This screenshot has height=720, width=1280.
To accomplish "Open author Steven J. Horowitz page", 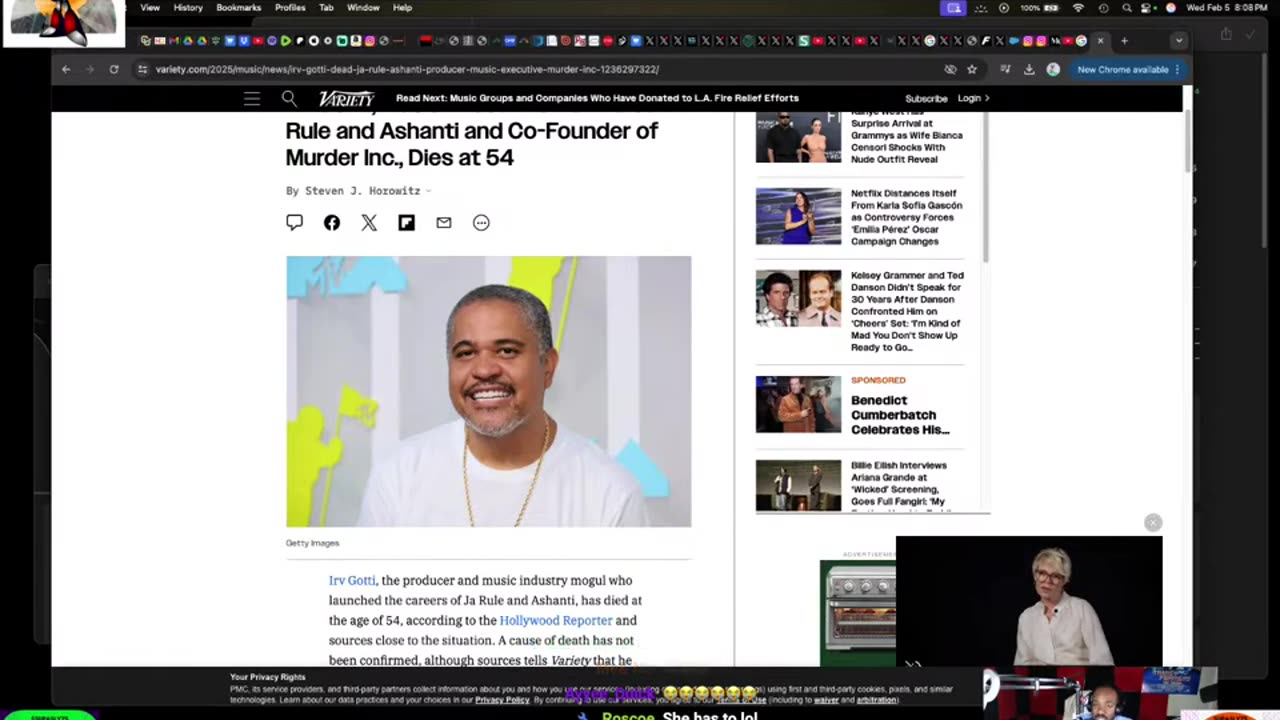I will (362, 190).
